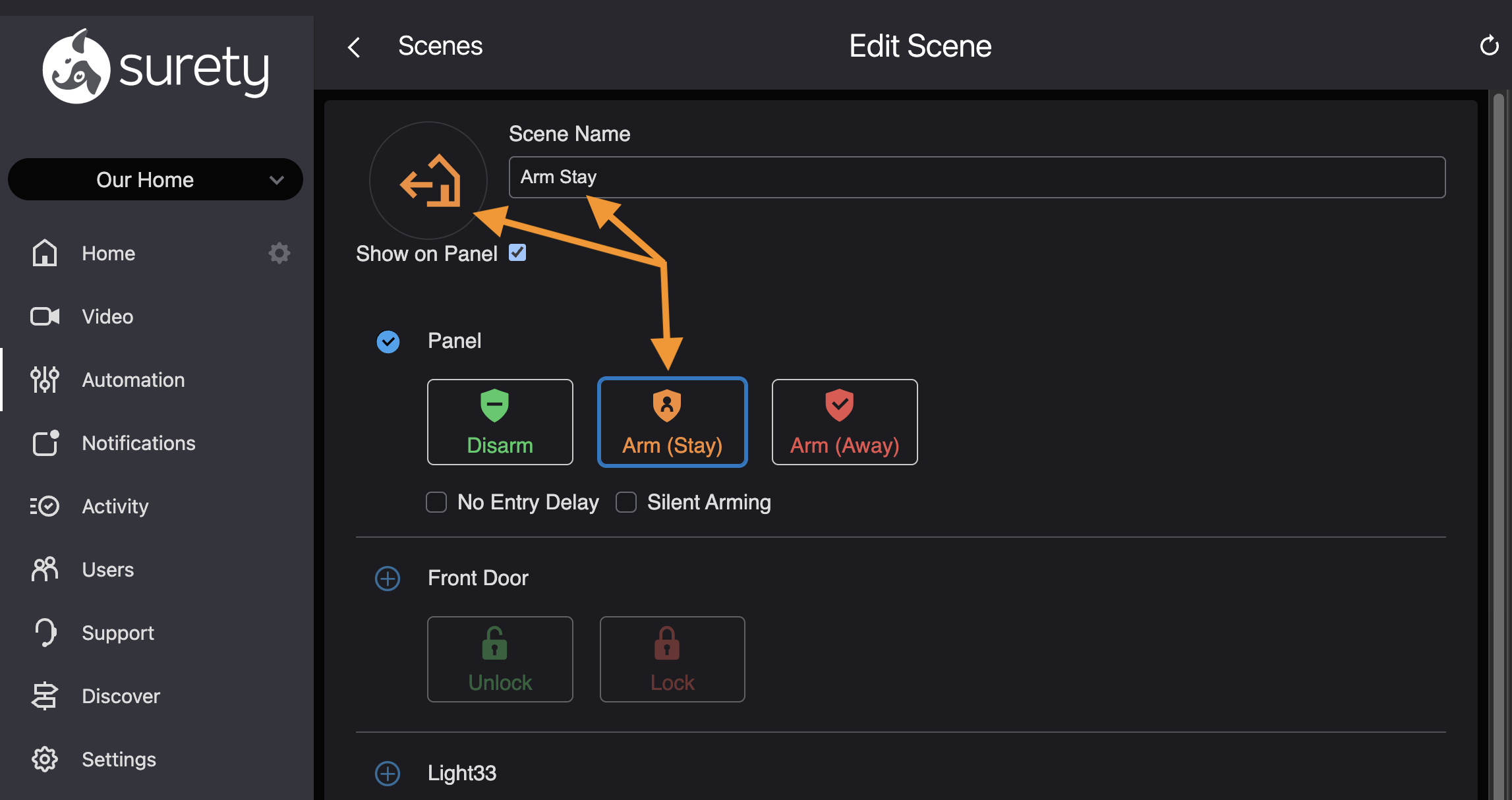Enable the Silent Arming checkbox
This screenshot has width=1512, height=800.
(626, 502)
